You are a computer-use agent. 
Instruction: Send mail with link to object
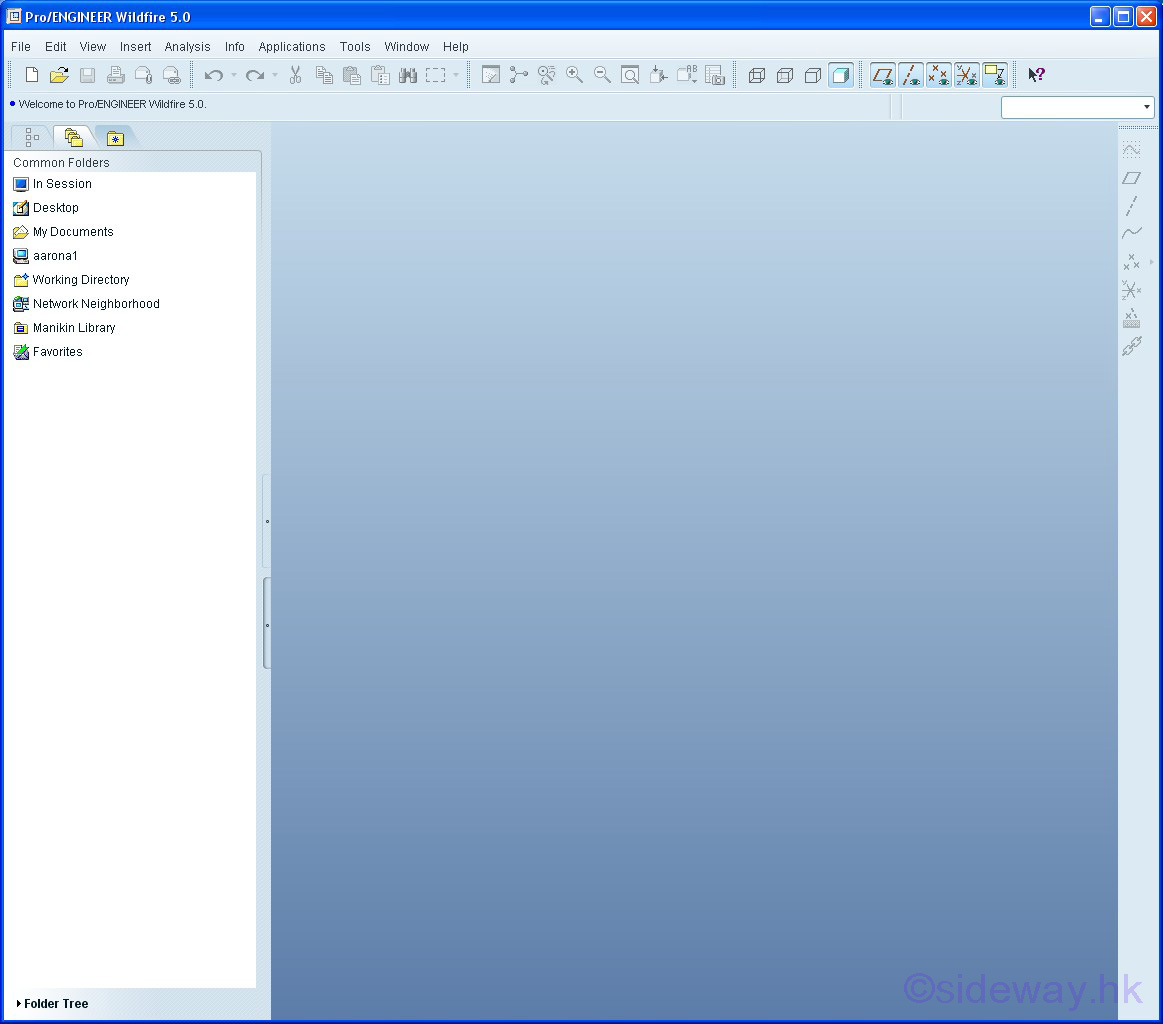(x=171, y=75)
